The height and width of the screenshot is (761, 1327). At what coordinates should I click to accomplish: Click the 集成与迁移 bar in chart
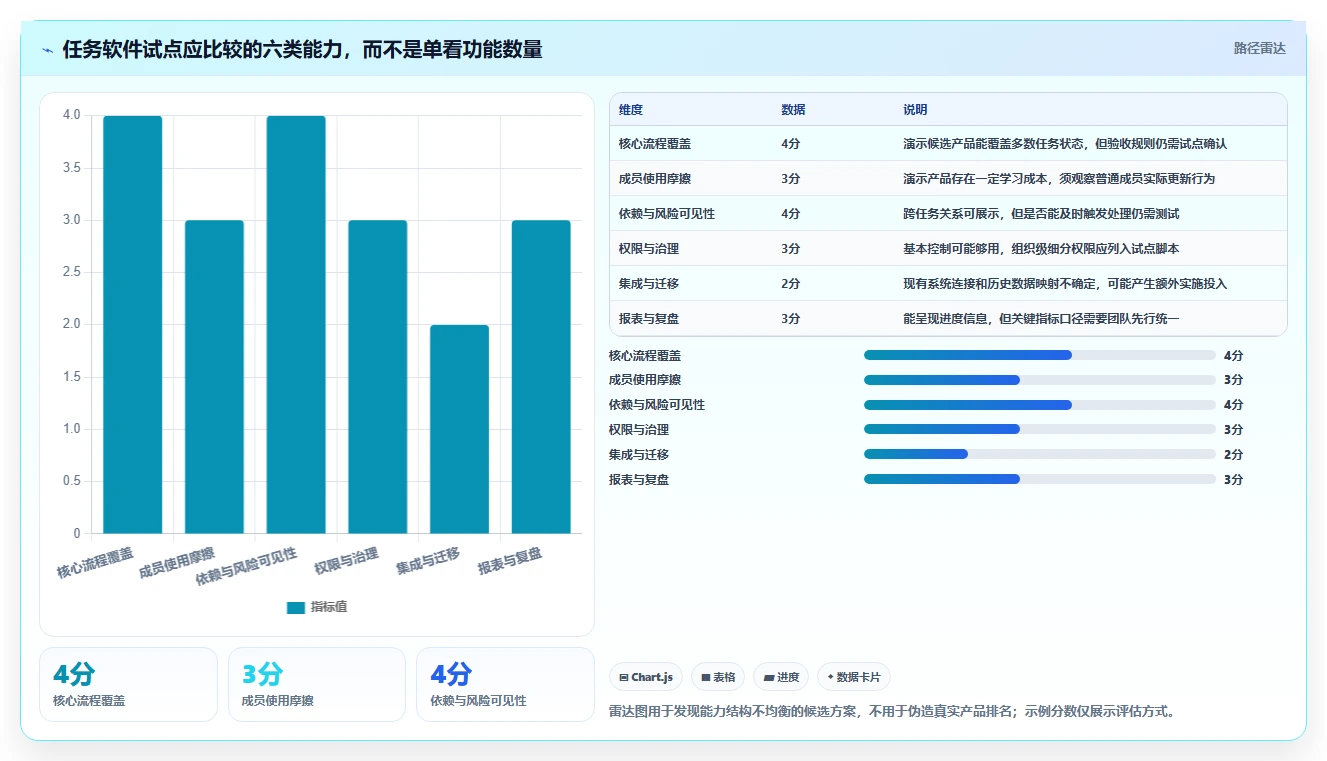(459, 429)
